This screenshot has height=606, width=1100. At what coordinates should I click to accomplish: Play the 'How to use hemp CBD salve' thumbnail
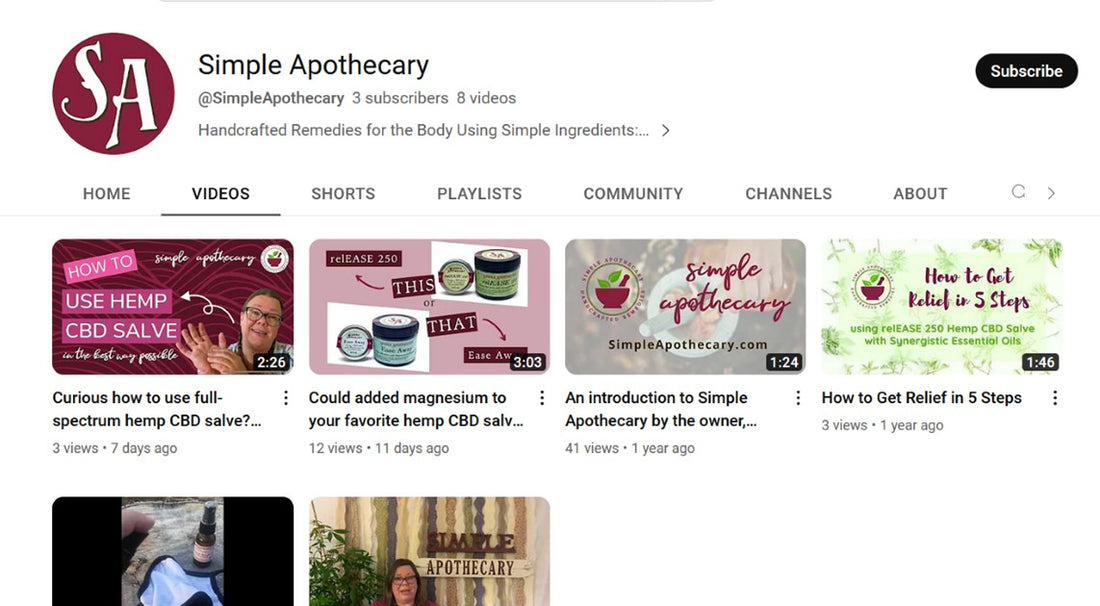pos(173,307)
